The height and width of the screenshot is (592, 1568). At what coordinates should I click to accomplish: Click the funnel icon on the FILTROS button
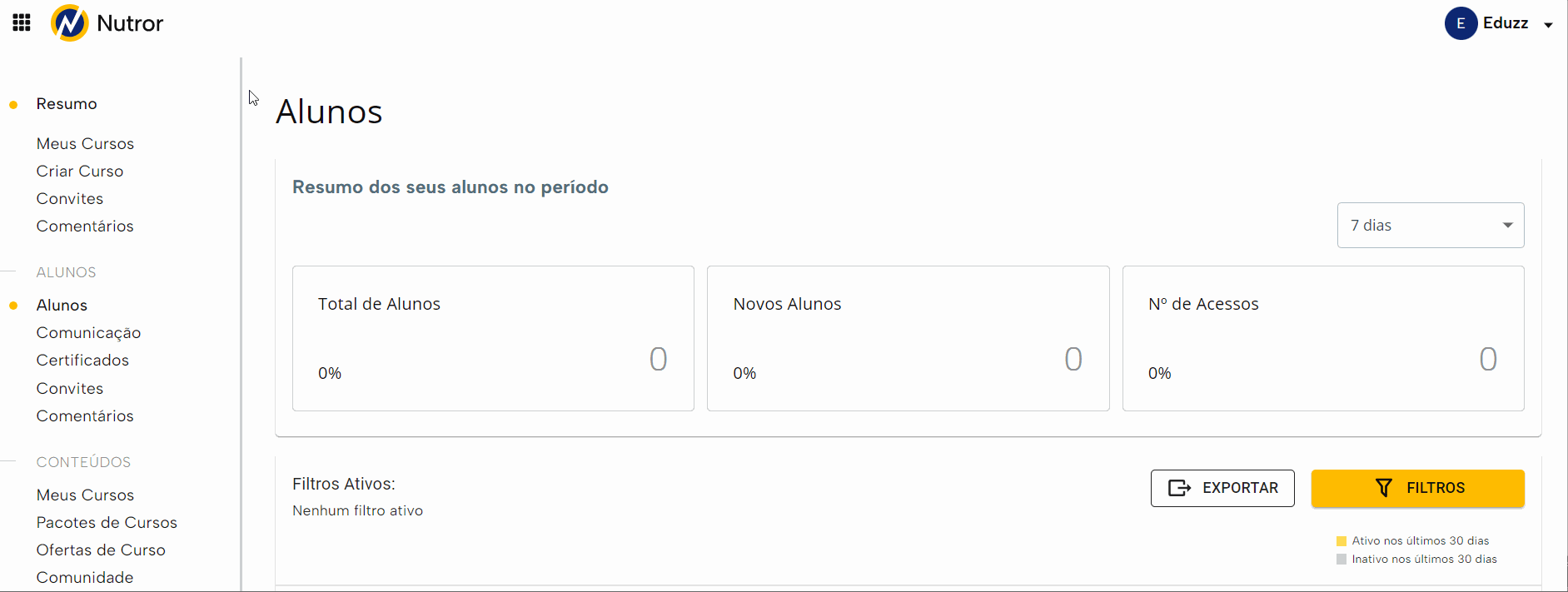coord(1383,488)
